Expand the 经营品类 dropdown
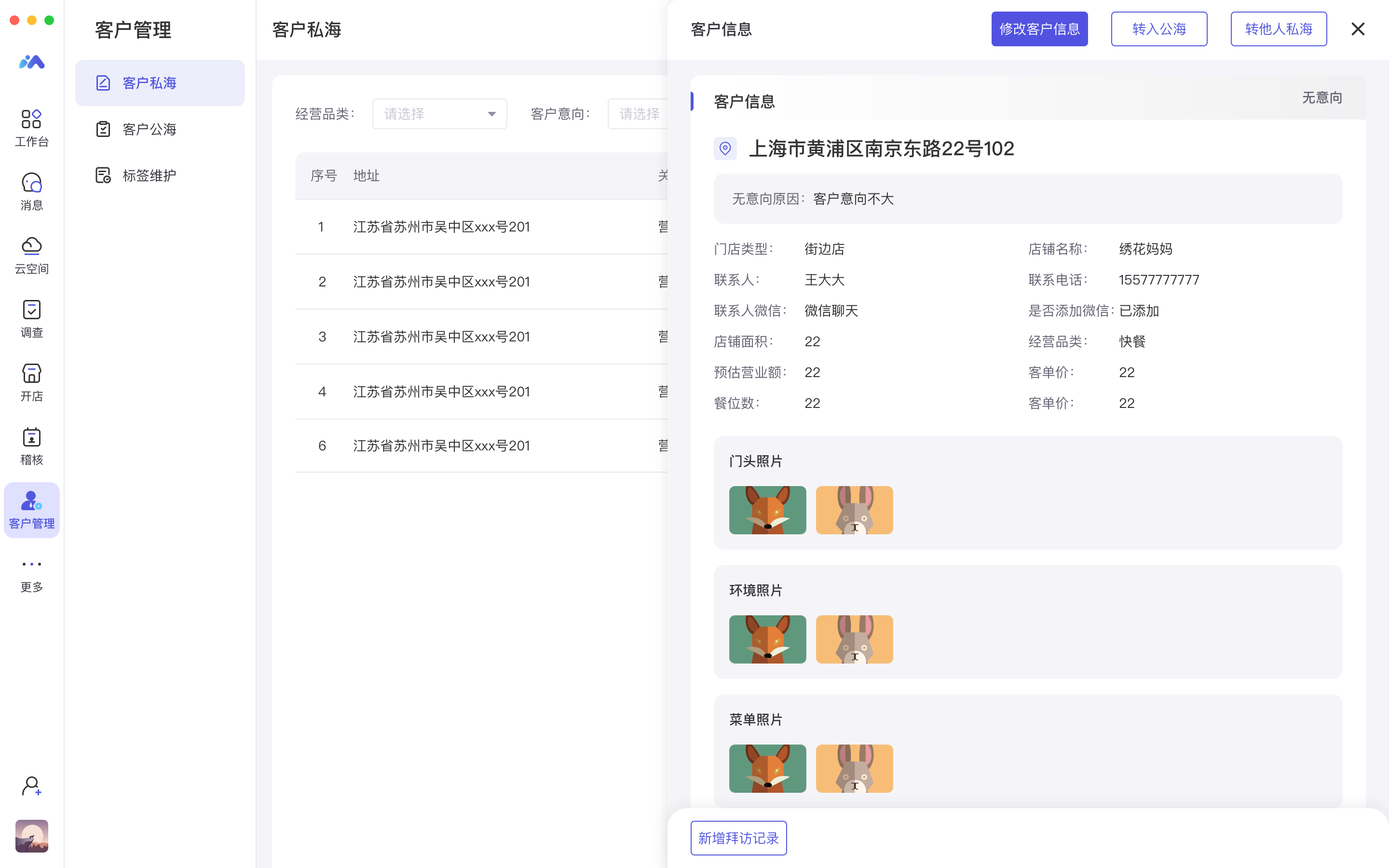Screen dimensions: 1389x868 point(439,114)
